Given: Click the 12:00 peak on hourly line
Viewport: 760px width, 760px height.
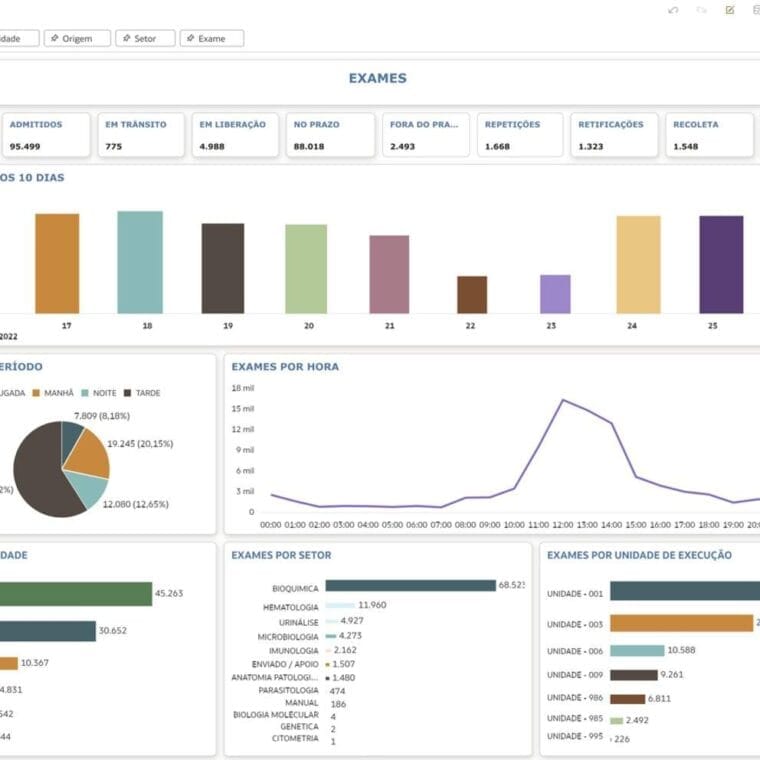Looking at the screenshot, I should pyautogui.click(x=563, y=400).
